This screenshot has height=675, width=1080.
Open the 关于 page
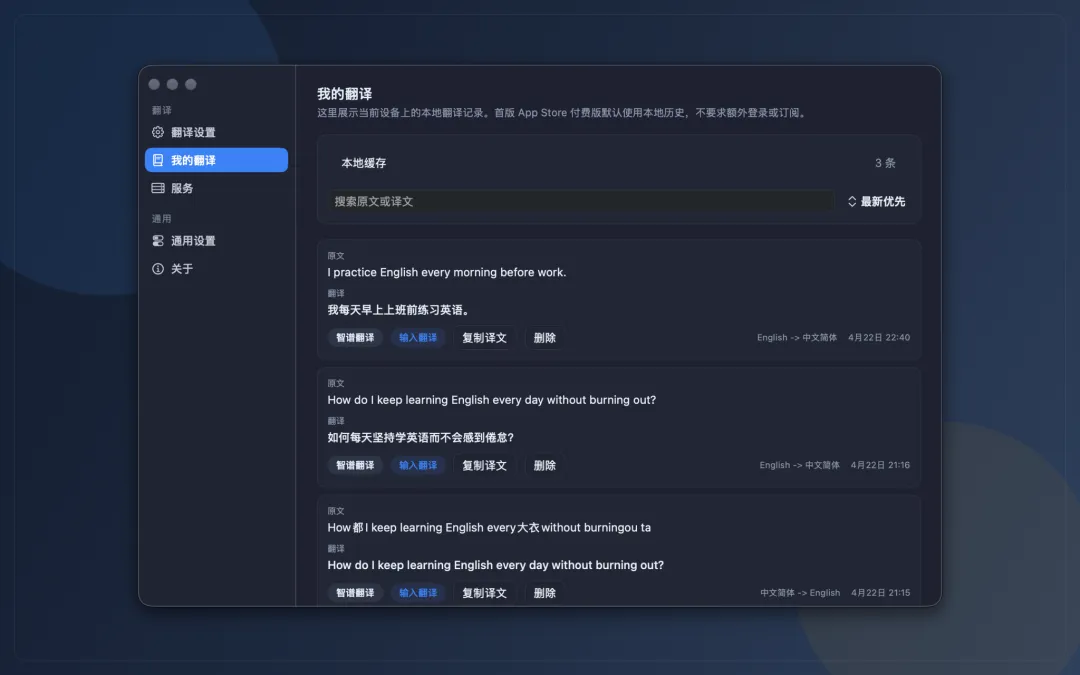[x=216, y=269]
